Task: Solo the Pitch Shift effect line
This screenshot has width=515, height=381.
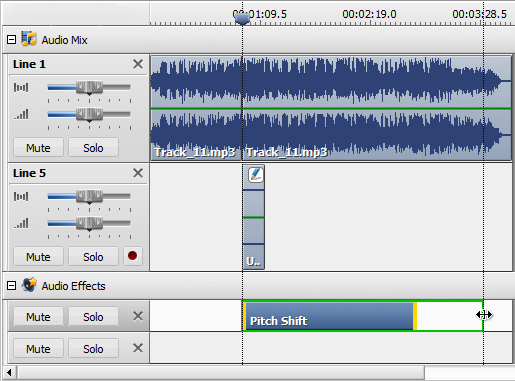Action: coord(93,316)
